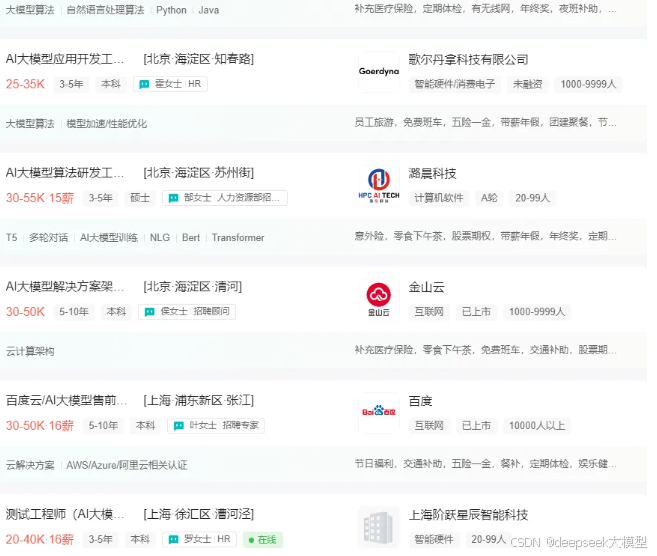Click skill tag AI大模型训练
This screenshot has width=657, height=556.
(x=109, y=238)
